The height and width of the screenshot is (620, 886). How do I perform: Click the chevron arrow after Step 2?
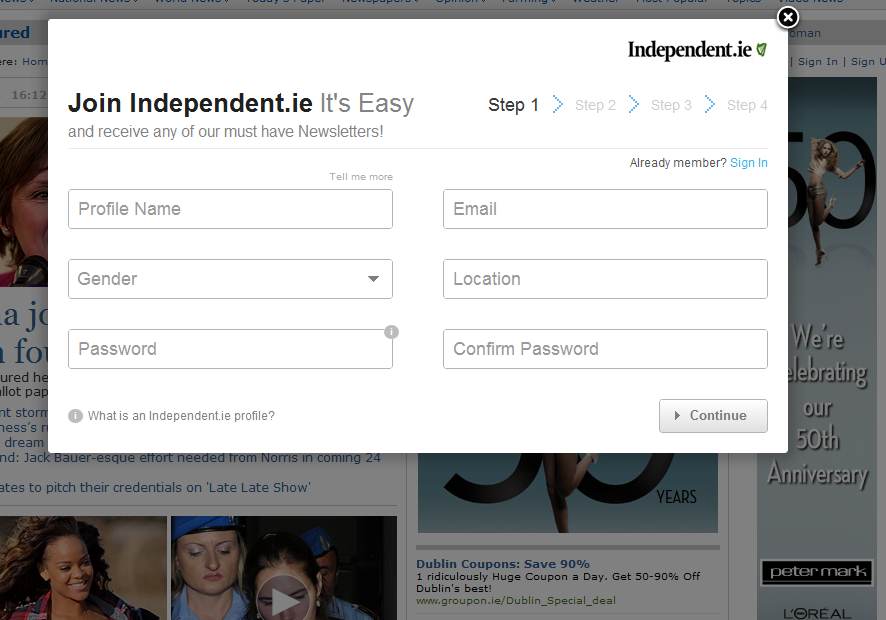click(634, 105)
